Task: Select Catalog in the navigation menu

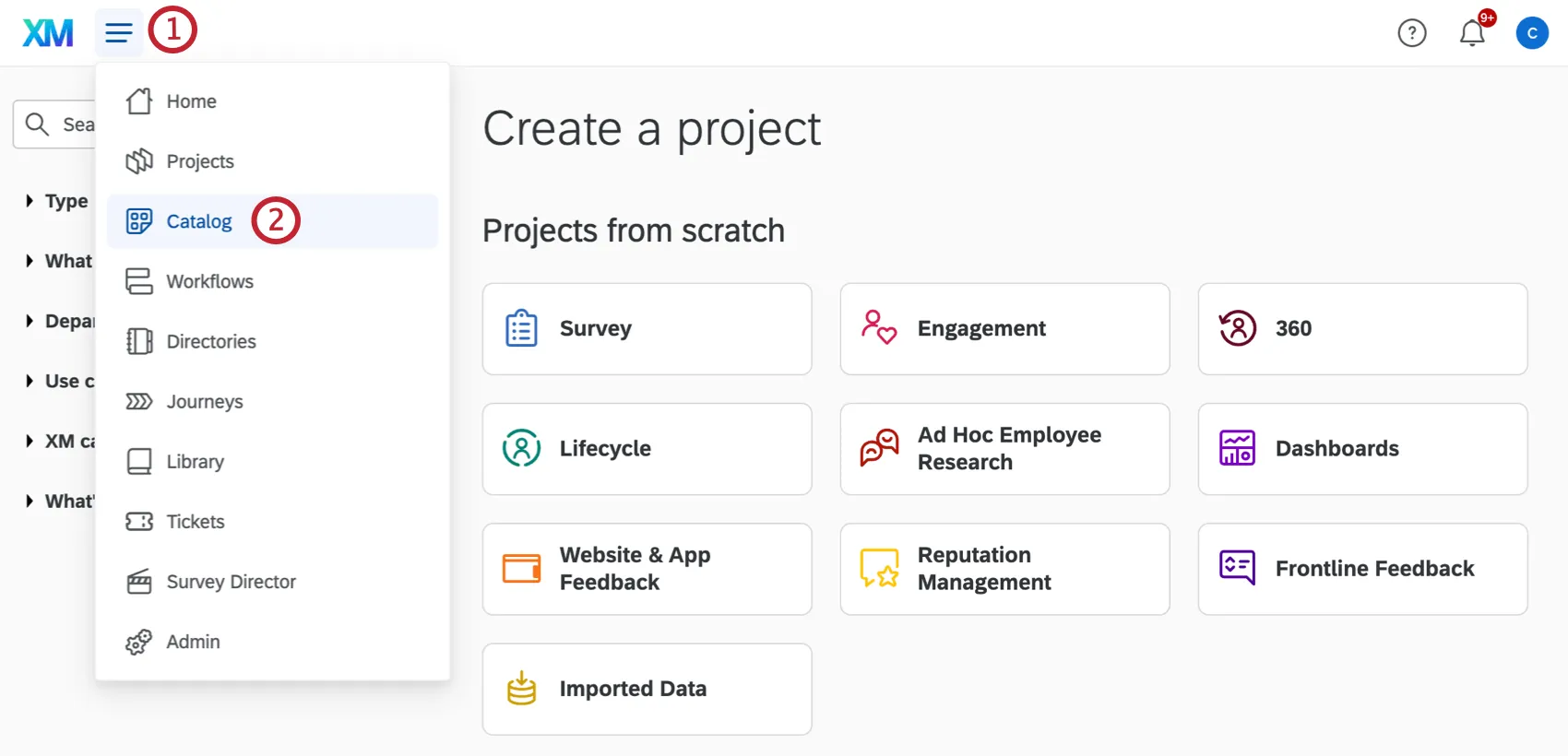Action: 199,221
